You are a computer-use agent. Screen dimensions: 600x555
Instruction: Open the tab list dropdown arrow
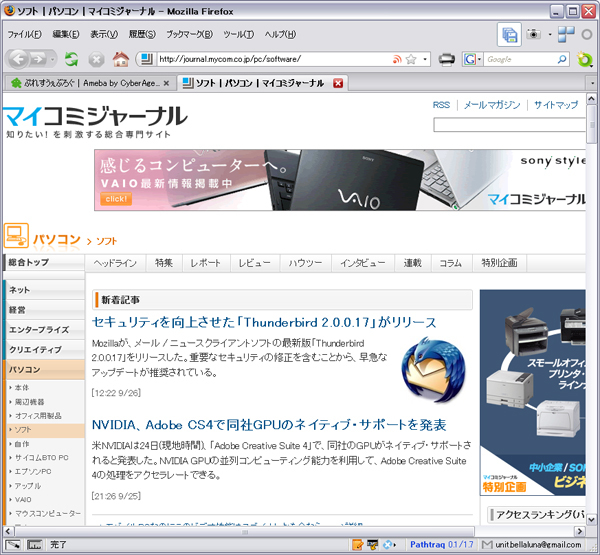click(x=592, y=83)
